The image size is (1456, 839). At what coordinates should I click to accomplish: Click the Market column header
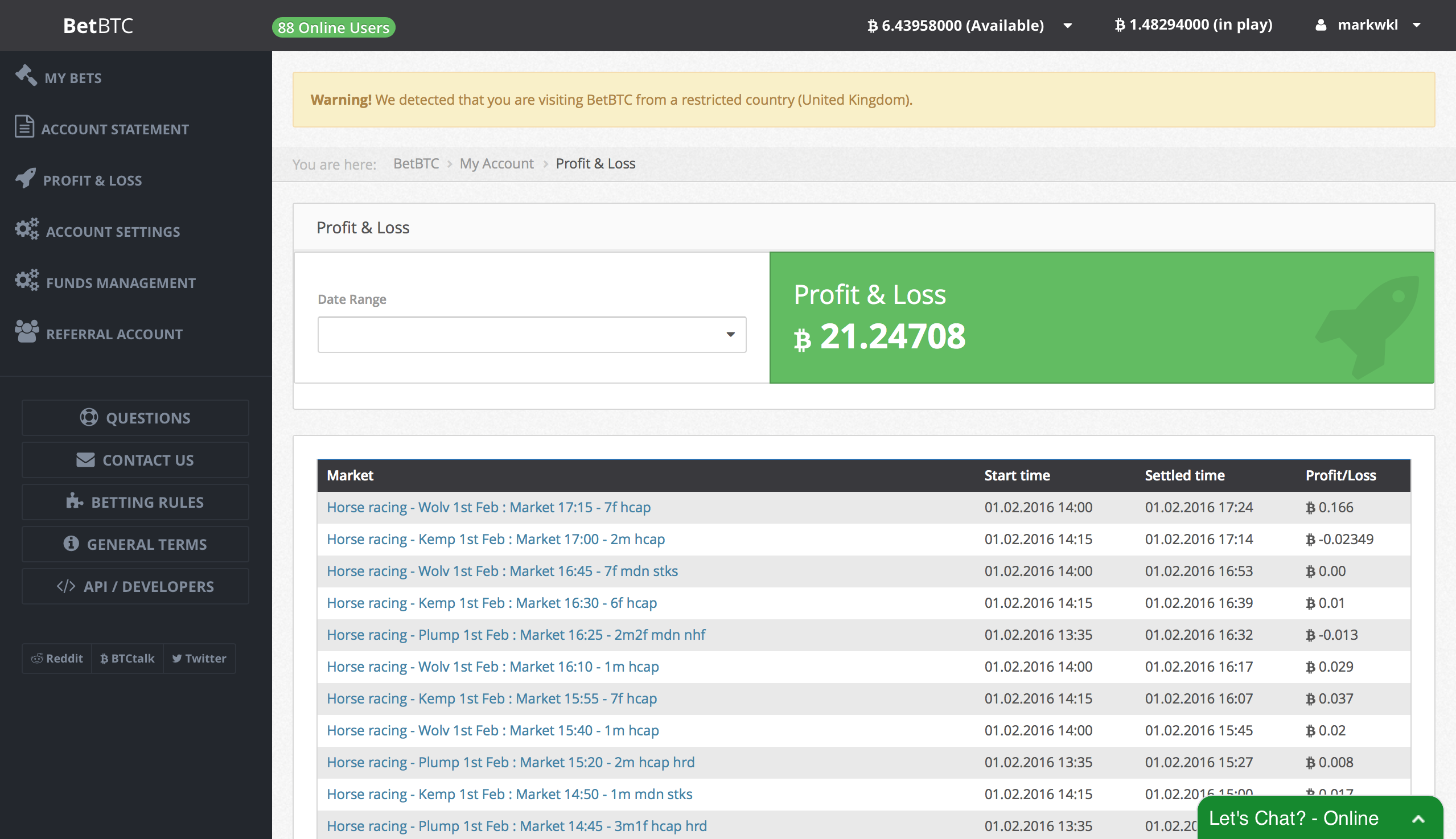point(350,475)
